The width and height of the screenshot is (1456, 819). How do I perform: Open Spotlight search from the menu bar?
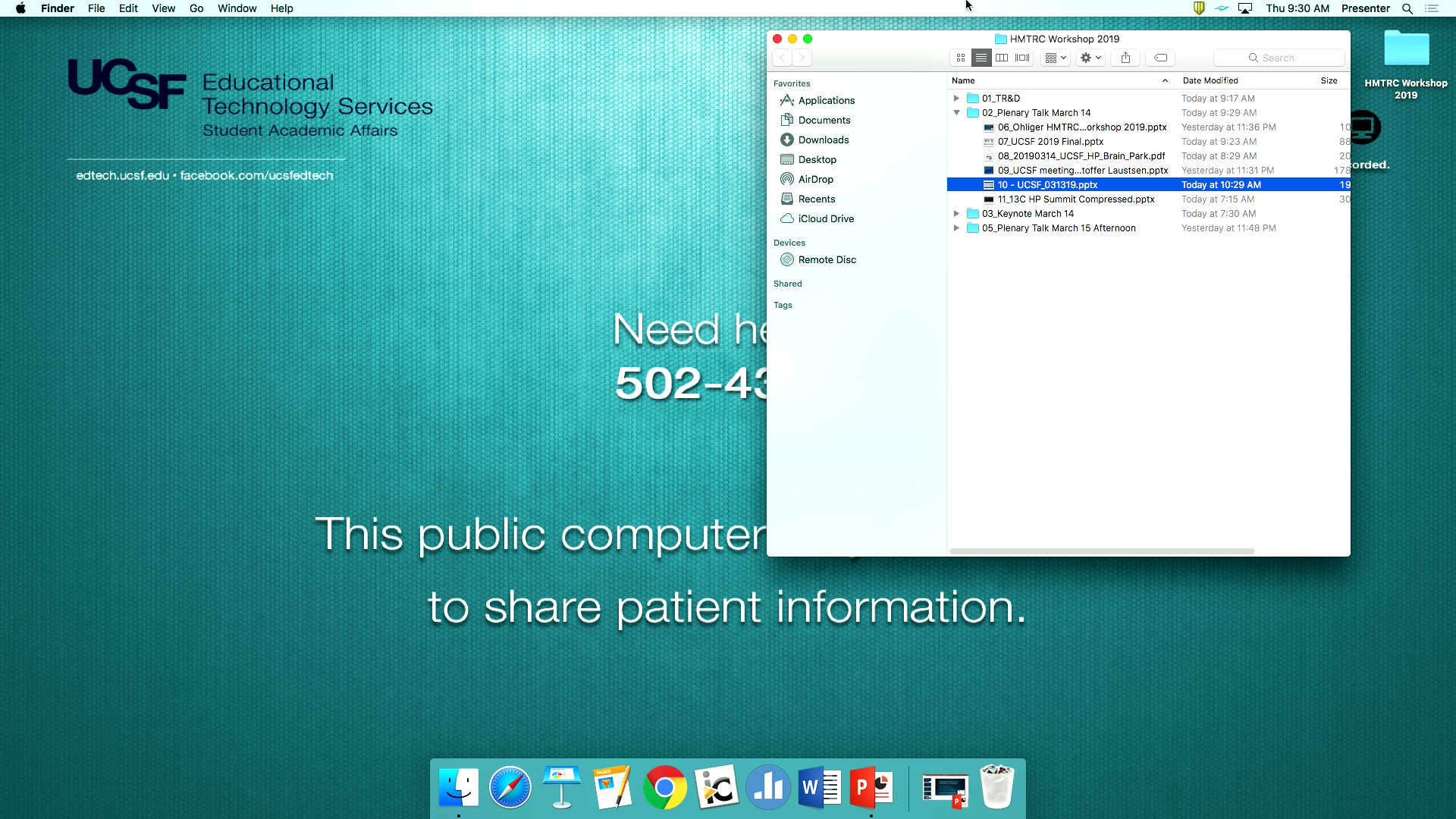pos(1407,8)
